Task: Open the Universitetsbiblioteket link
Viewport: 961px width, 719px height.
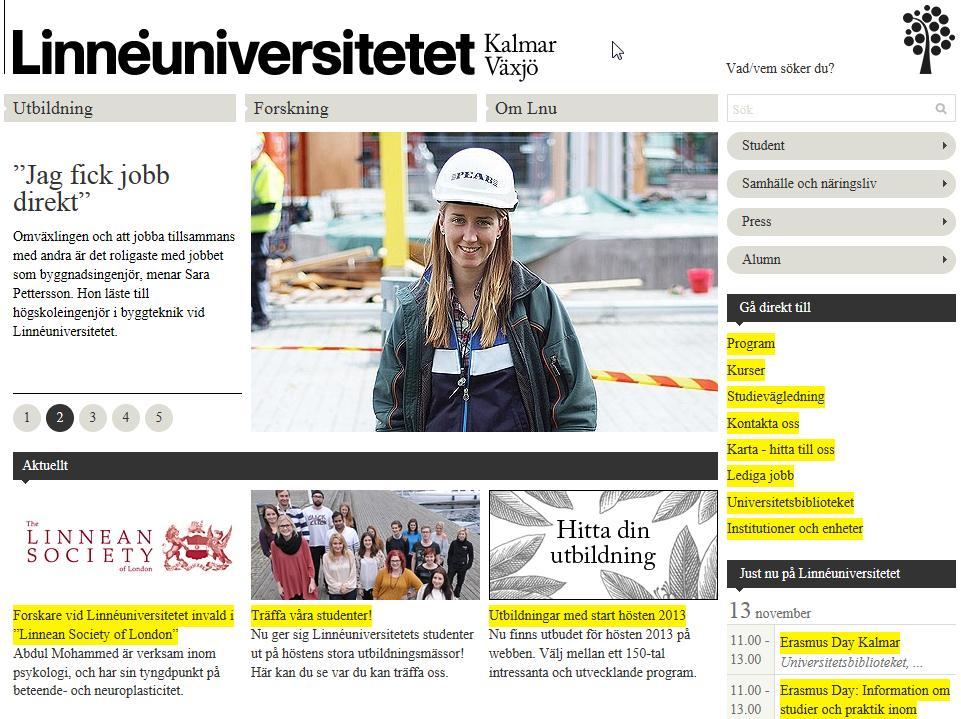Action: [791, 502]
